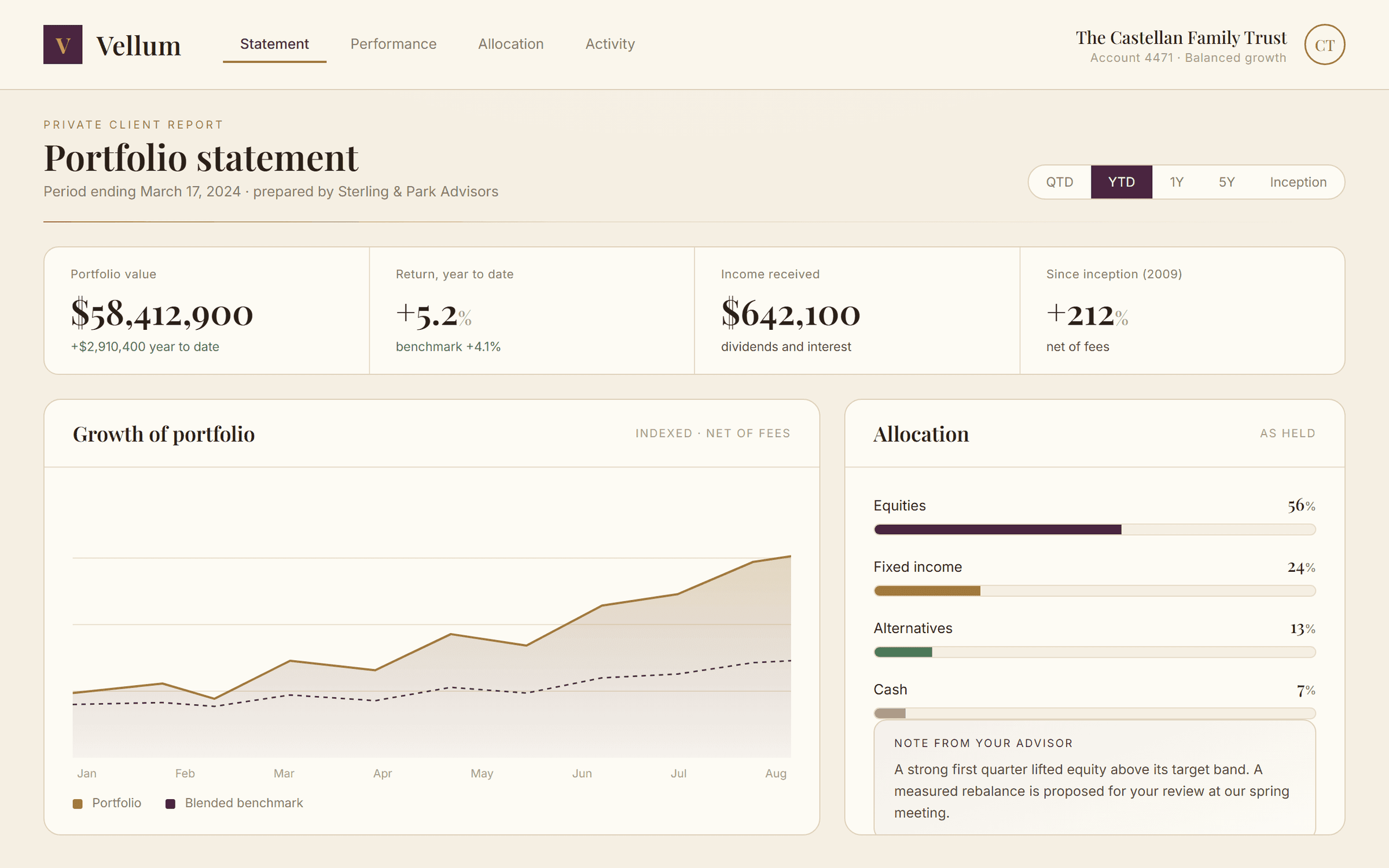Click the Portfolio statement title
This screenshot has width=1389, height=868.
201,157
